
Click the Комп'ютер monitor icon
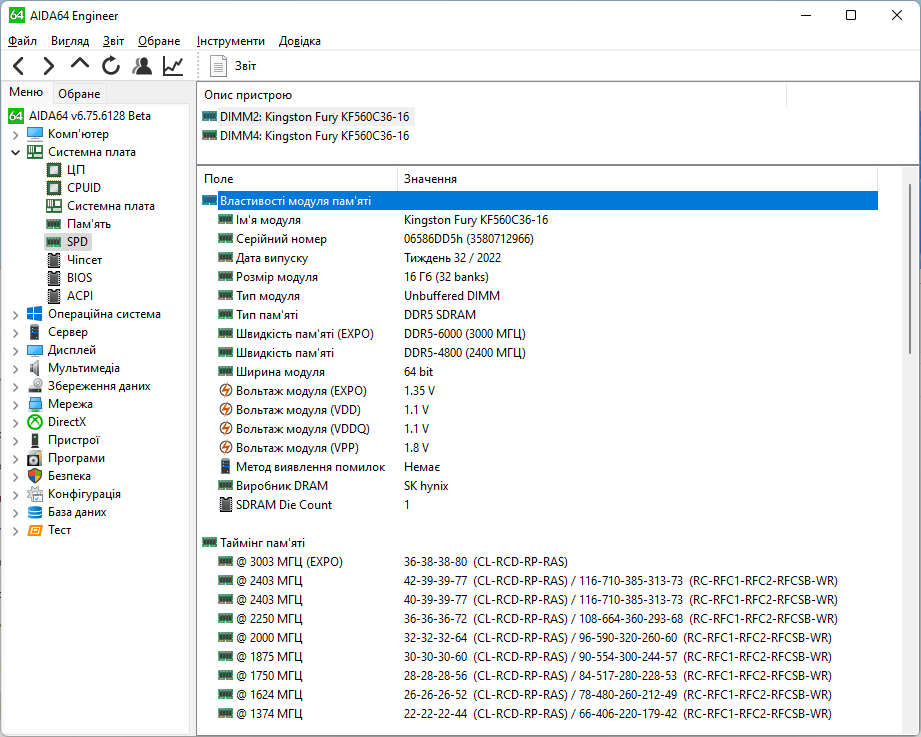(x=35, y=134)
